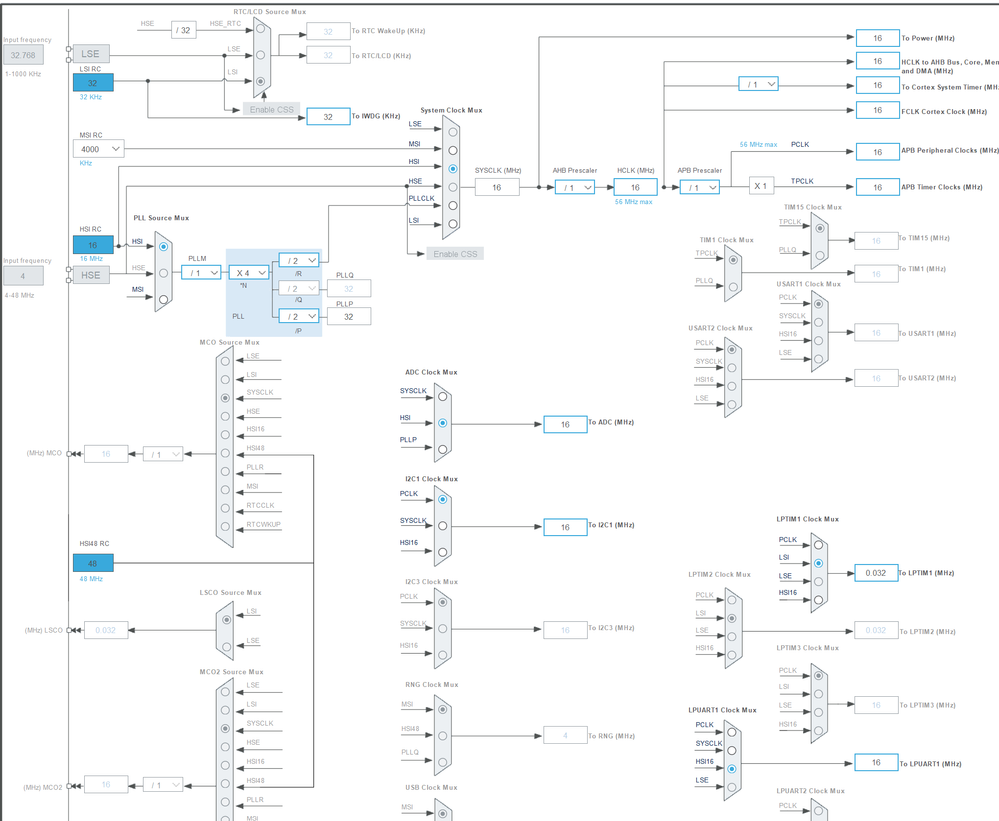Screen dimensions: 999x821
Task: Click the To ADC (MHz) value field
Action: 565,424
